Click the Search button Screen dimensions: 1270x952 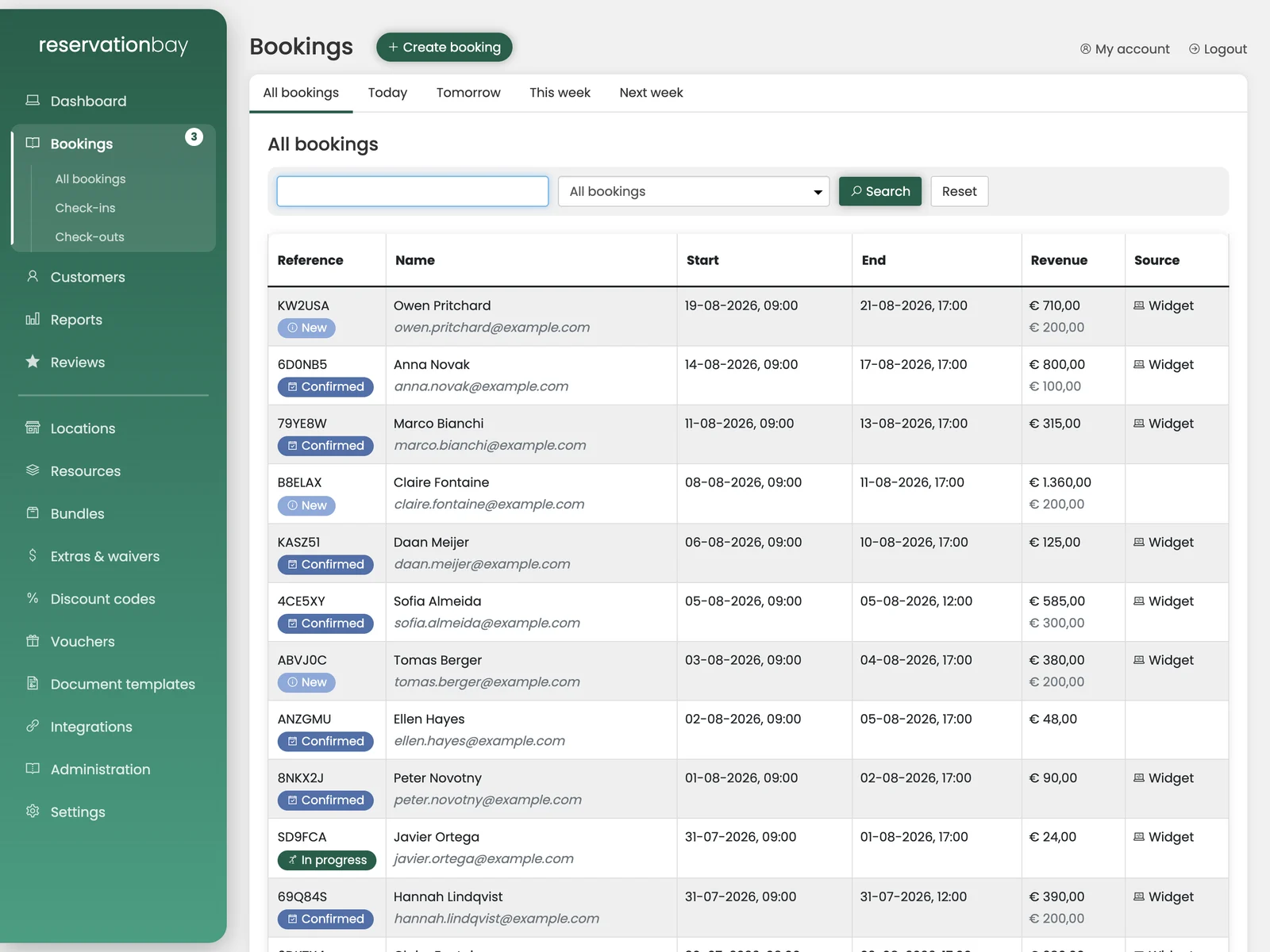[x=880, y=191]
